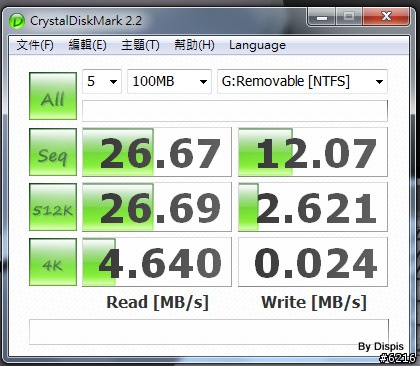
Task: Click the blank status box beside All
Action: (x=235, y=111)
